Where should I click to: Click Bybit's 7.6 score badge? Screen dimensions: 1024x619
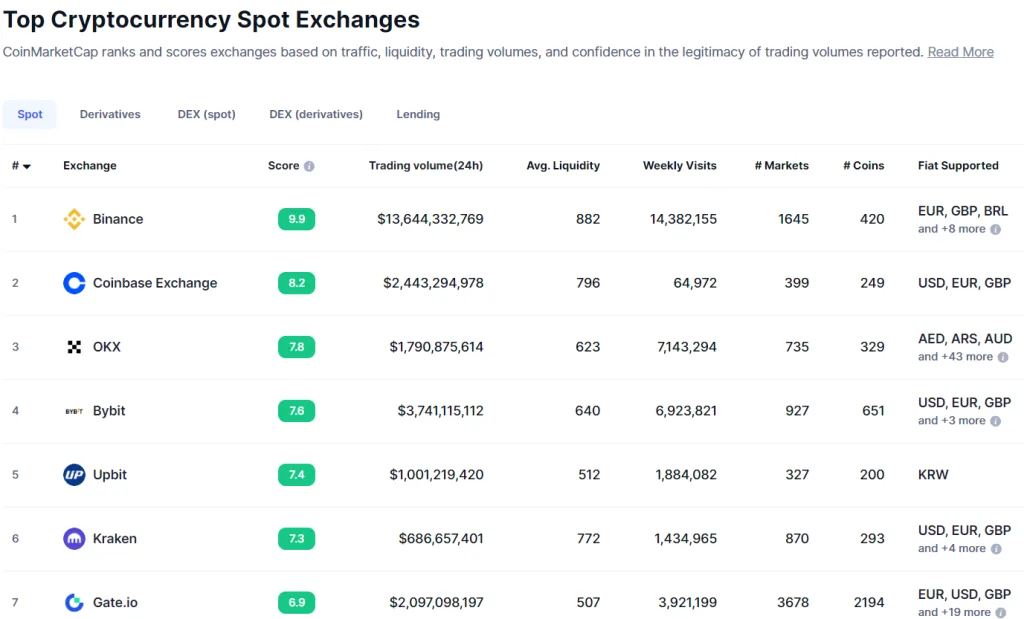(x=296, y=411)
